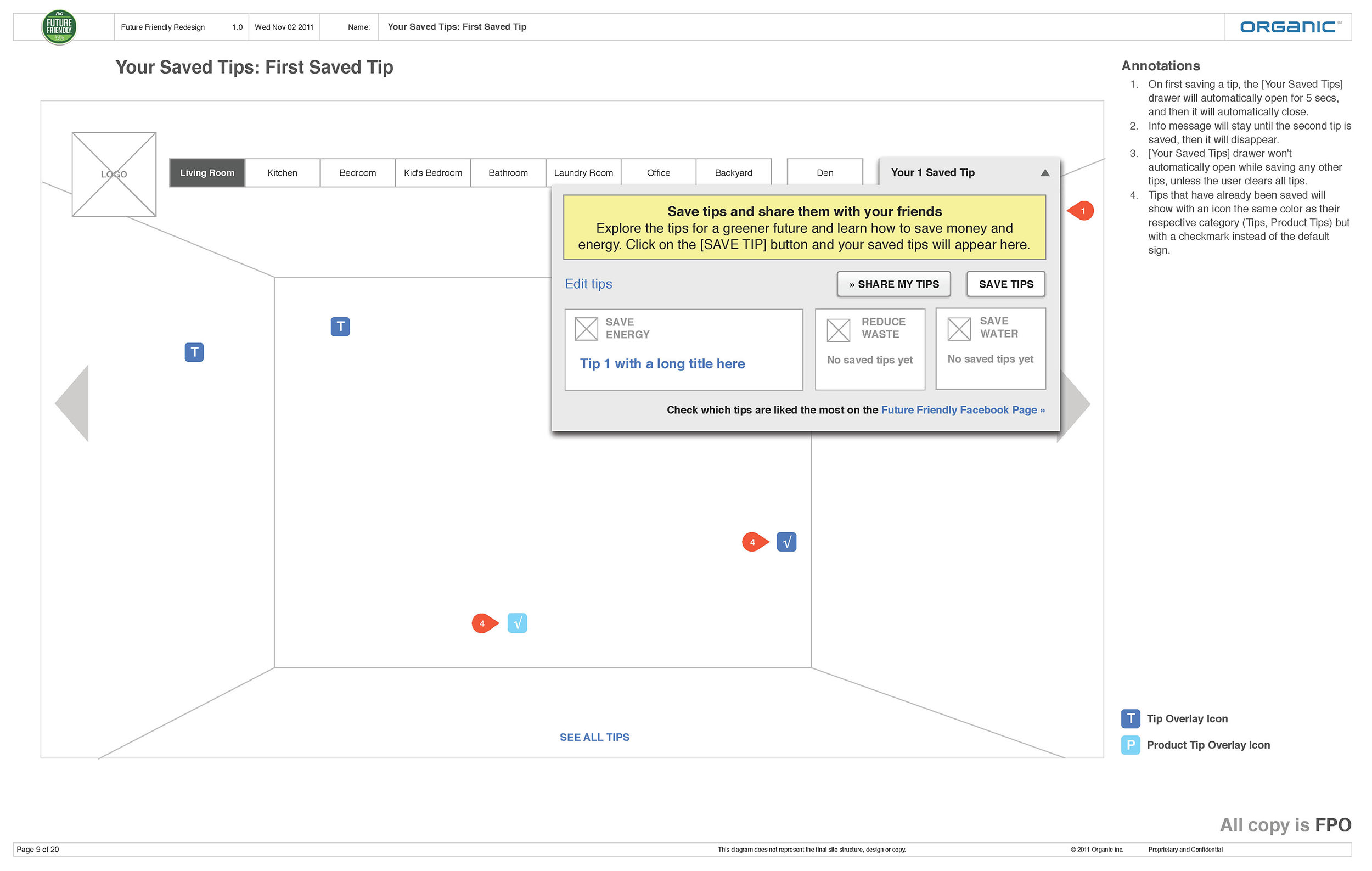Collapse the Your 1 Saved Tip drawer arrow
The image size is (1372, 871).
coord(1045,172)
